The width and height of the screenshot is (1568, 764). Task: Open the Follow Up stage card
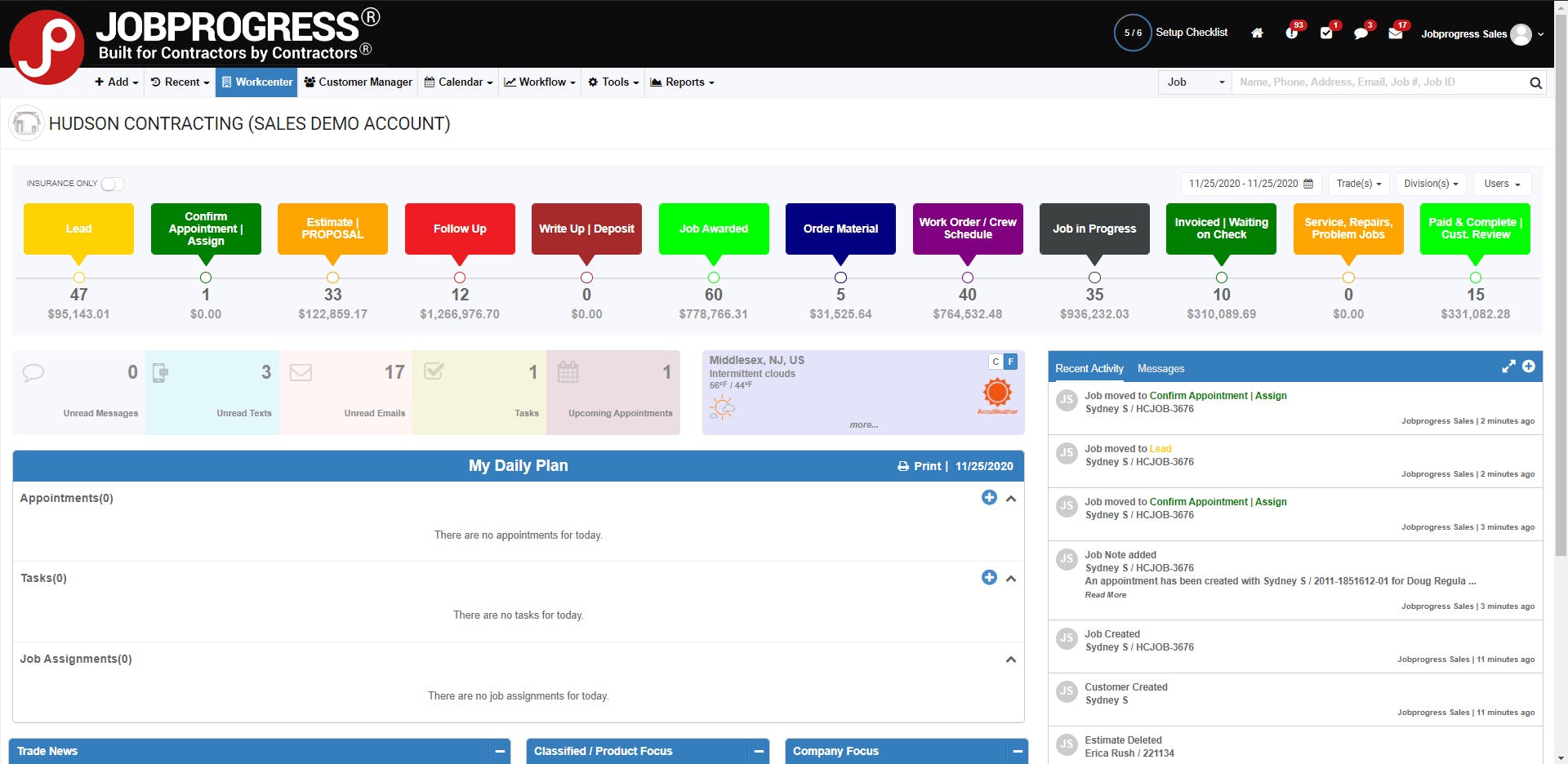[460, 229]
